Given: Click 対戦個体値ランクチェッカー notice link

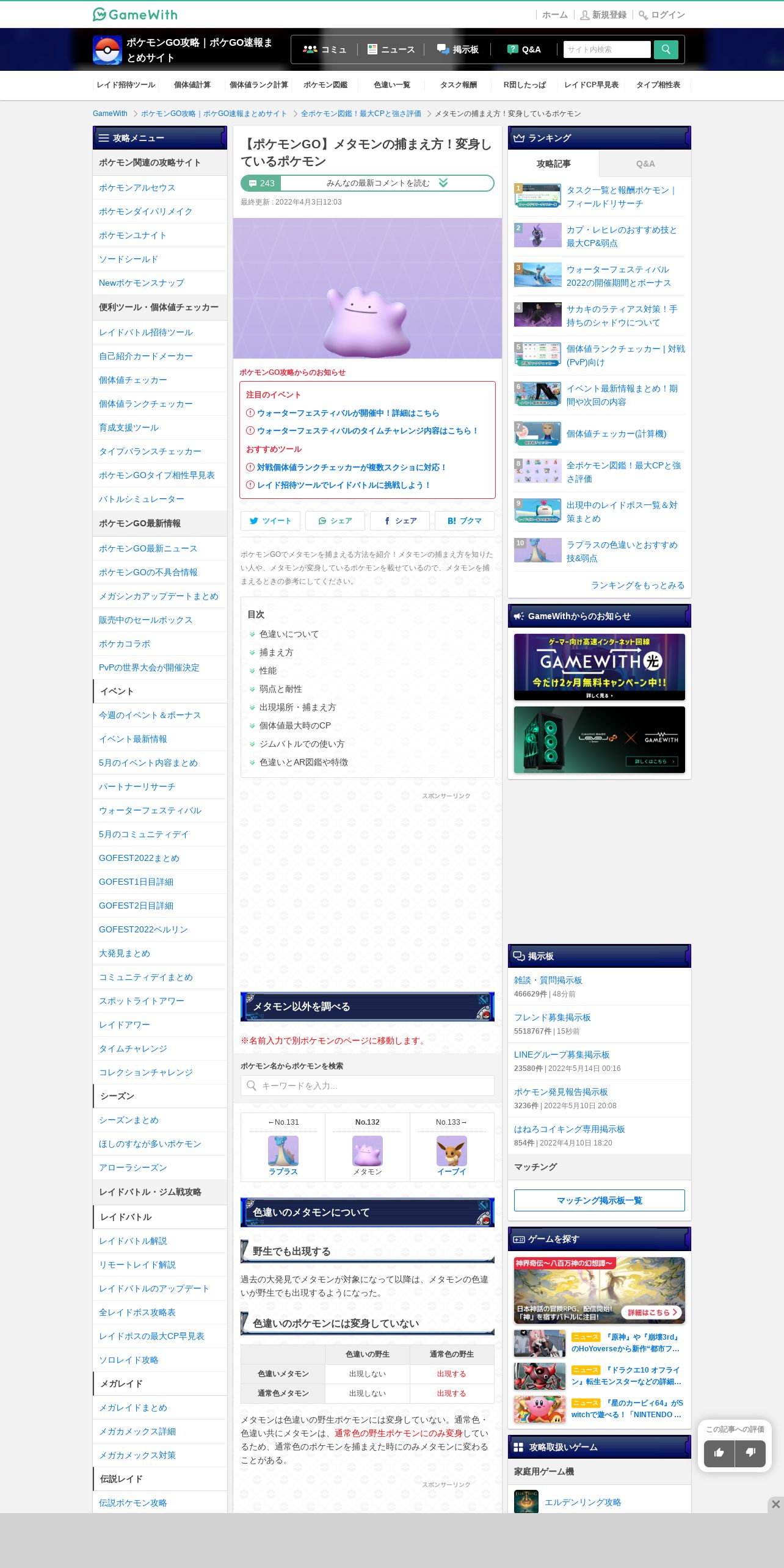Looking at the screenshot, I should (x=352, y=467).
